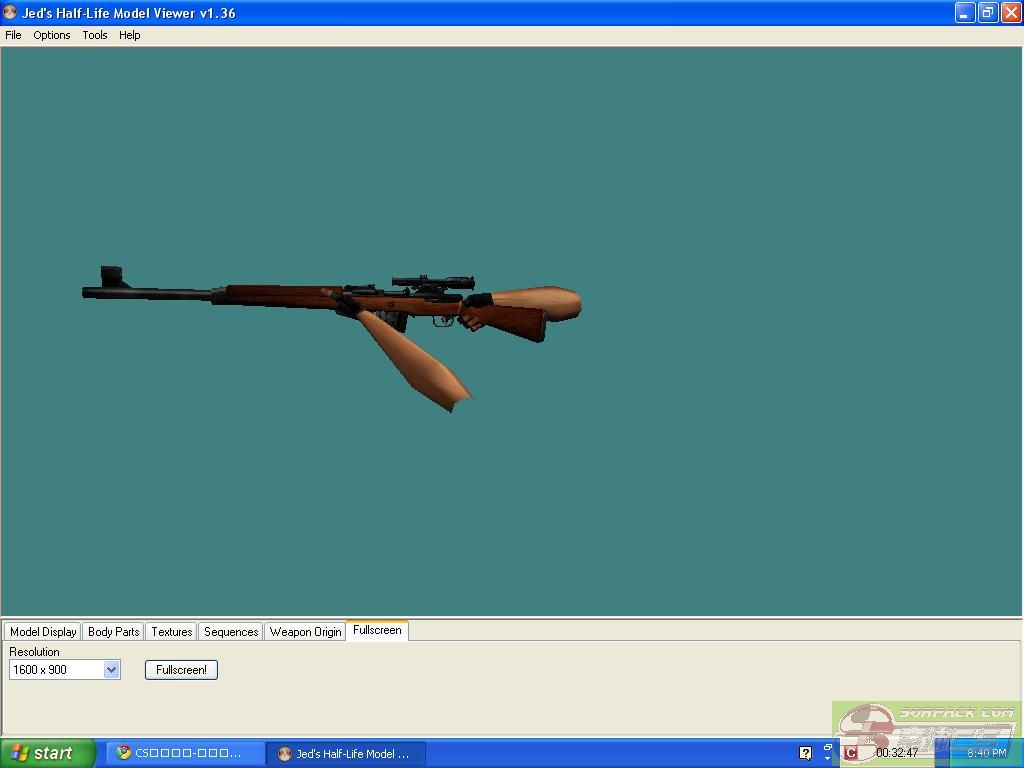Open the Options menu
This screenshot has height=768, width=1024.
pos(52,35)
